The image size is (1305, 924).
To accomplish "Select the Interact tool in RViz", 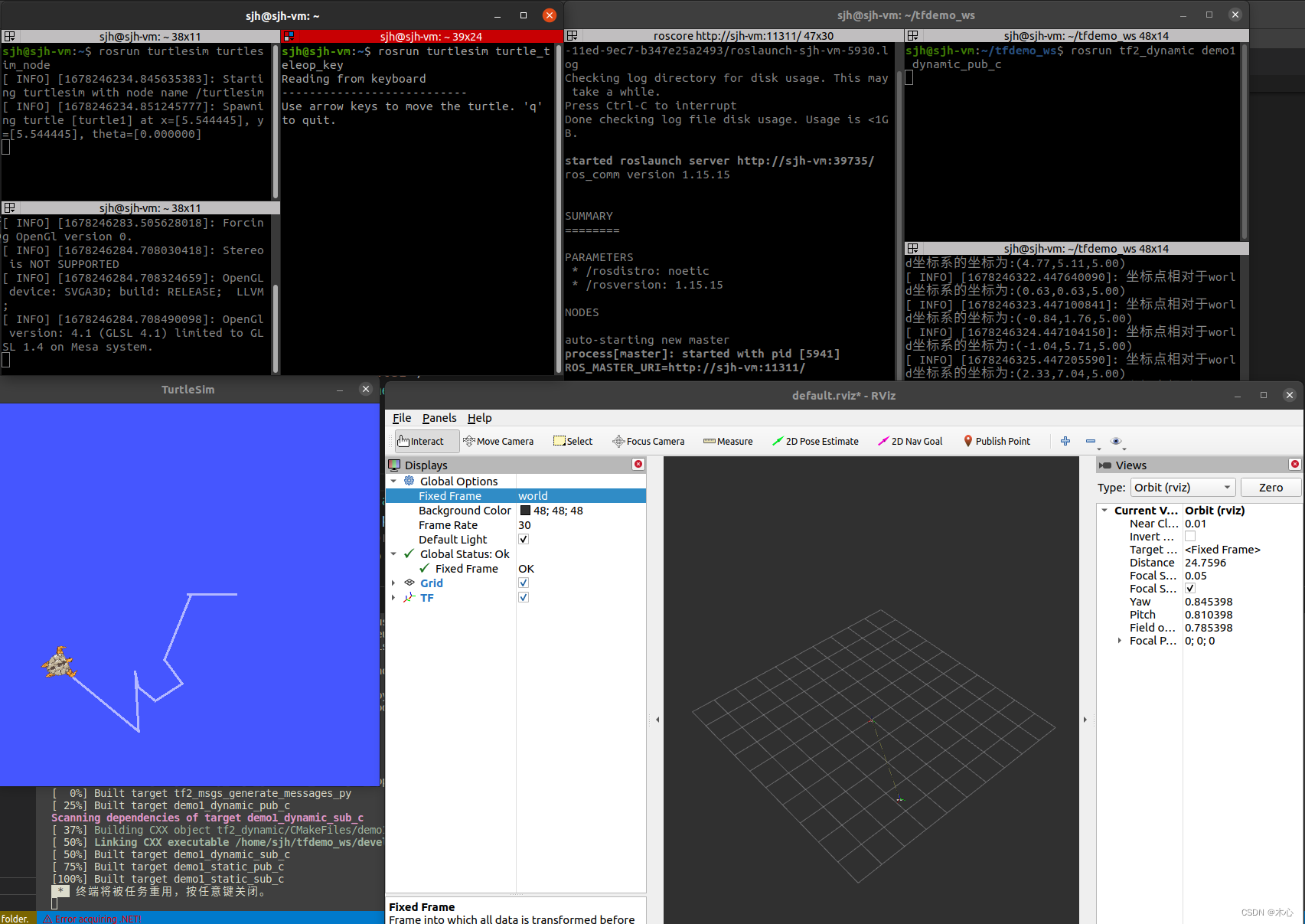I will 427,441.
